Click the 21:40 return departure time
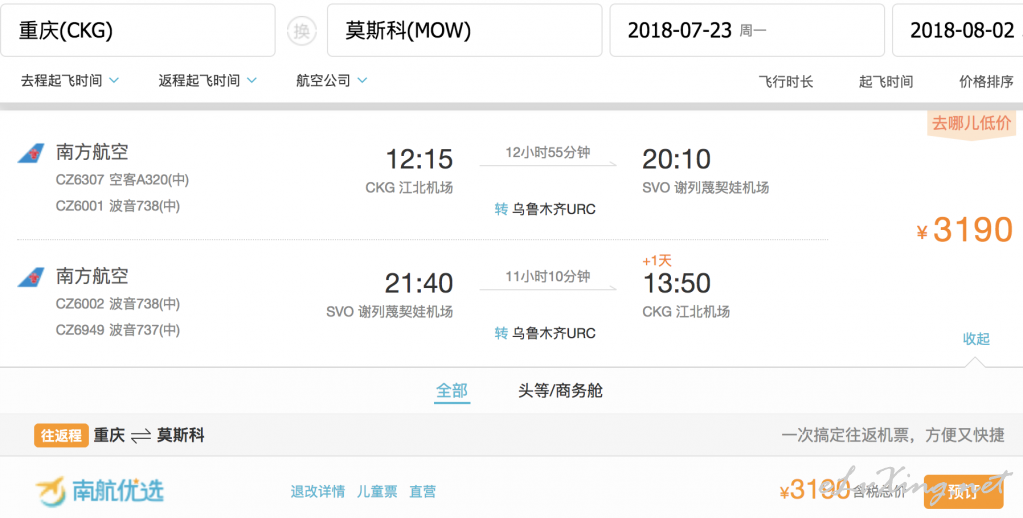The height and width of the screenshot is (518, 1023). coord(419,283)
